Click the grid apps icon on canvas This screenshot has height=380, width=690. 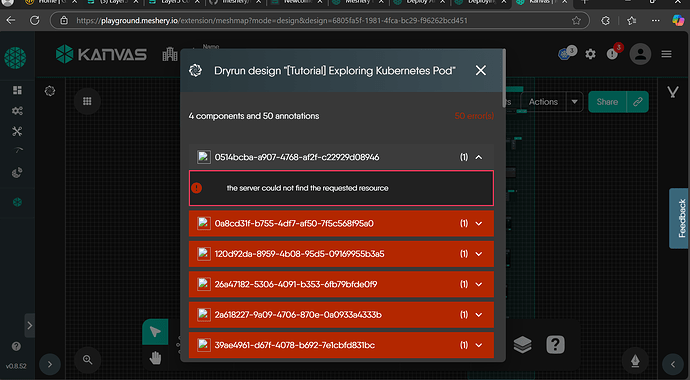(x=87, y=102)
